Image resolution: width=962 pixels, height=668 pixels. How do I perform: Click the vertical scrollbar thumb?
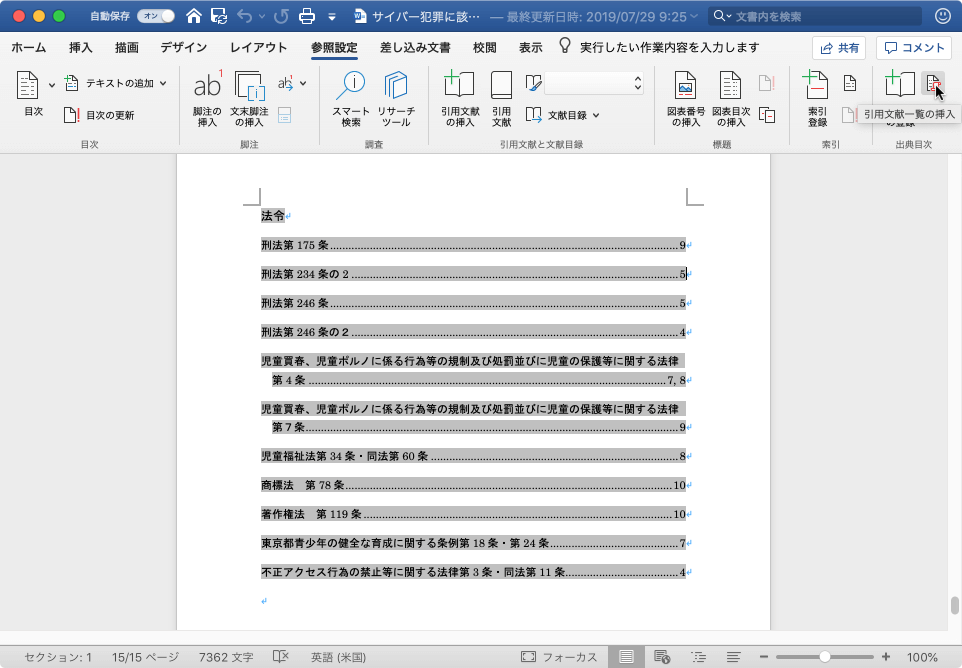955,605
